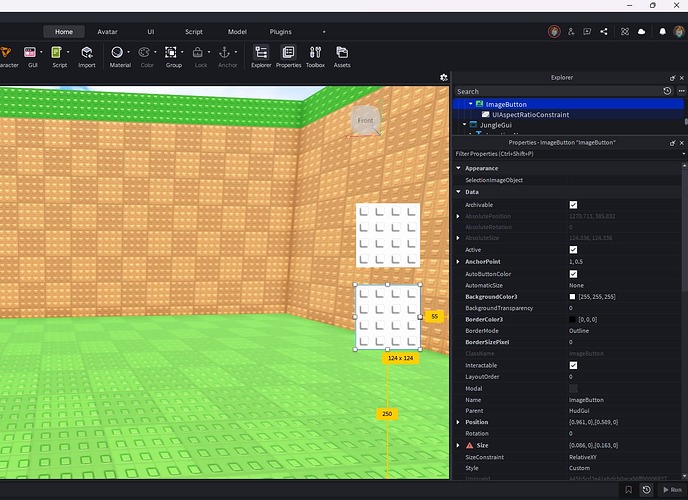Select the JungleGui item in Explorer
Viewport: 688px width, 500px height.
coord(495,125)
